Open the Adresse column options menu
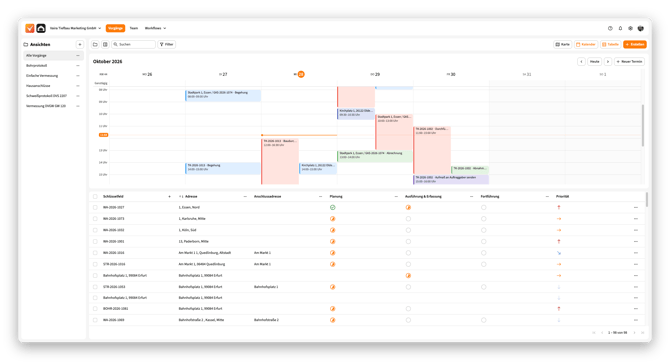This screenshot has height=363, width=670. 245,196
